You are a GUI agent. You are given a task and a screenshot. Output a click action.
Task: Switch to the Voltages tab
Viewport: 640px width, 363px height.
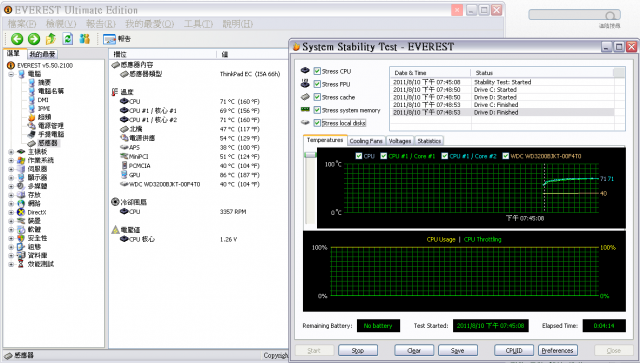click(400, 141)
